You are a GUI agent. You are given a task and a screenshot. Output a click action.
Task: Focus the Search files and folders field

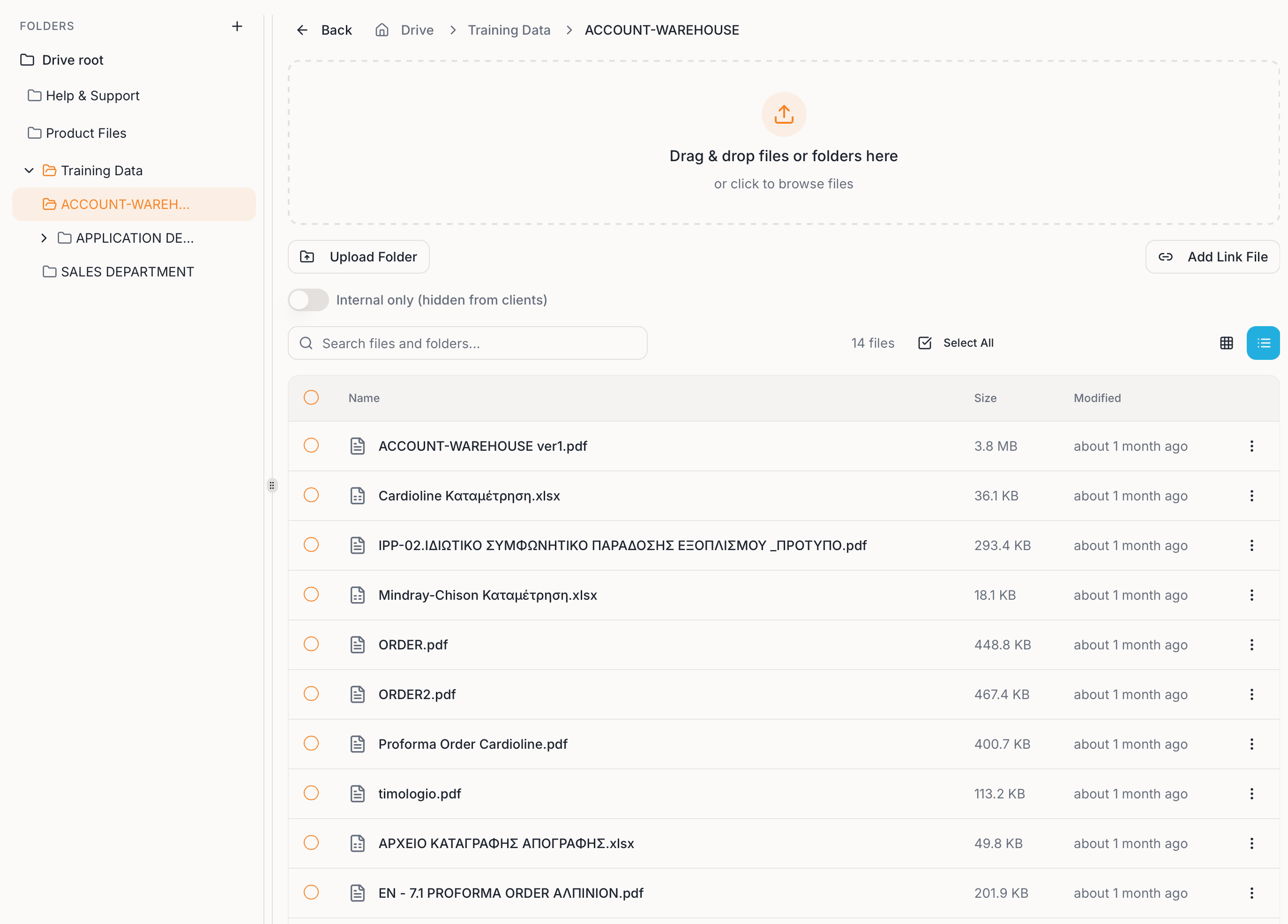point(467,343)
